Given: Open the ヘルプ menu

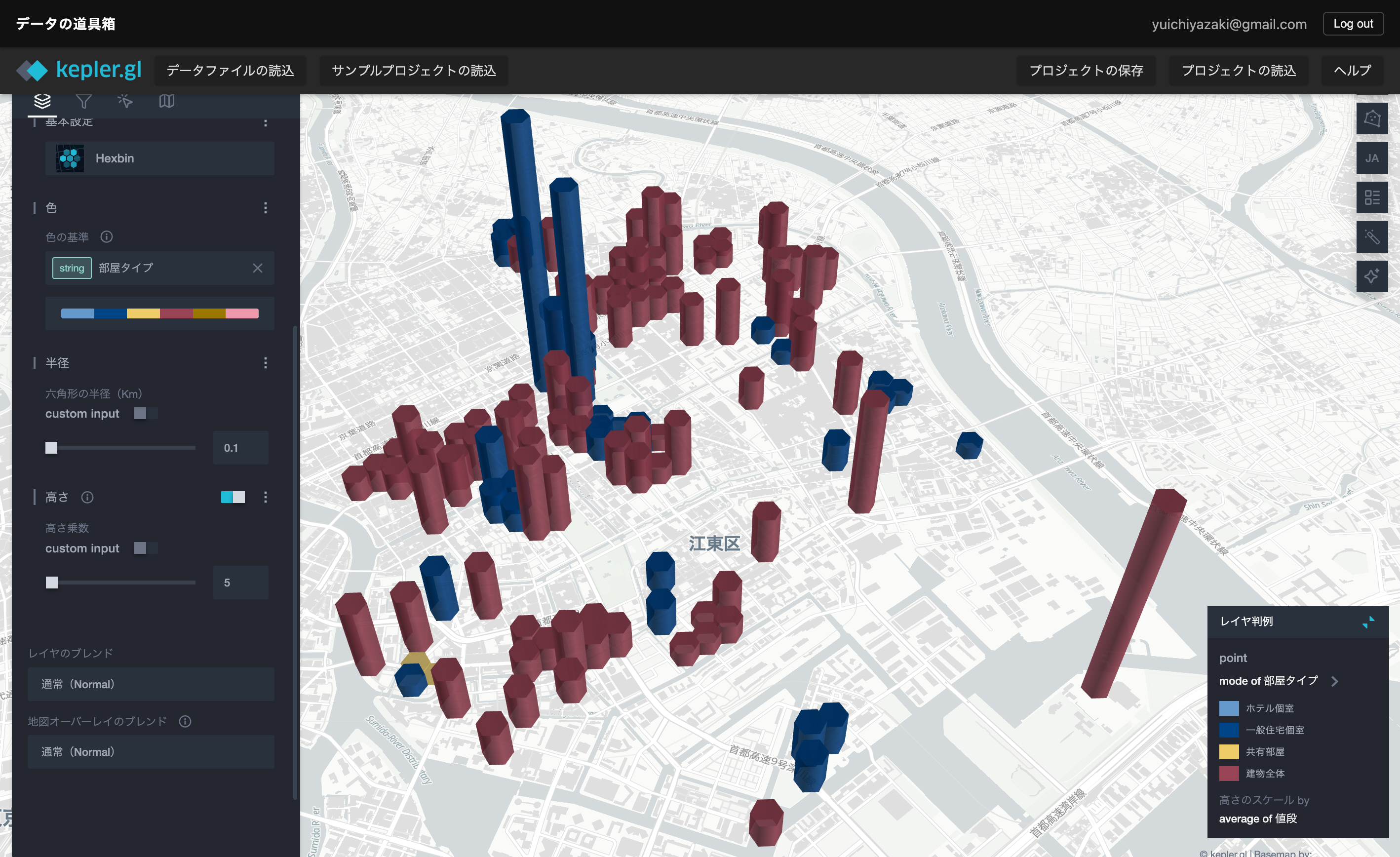Looking at the screenshot, I should 1352,71.
